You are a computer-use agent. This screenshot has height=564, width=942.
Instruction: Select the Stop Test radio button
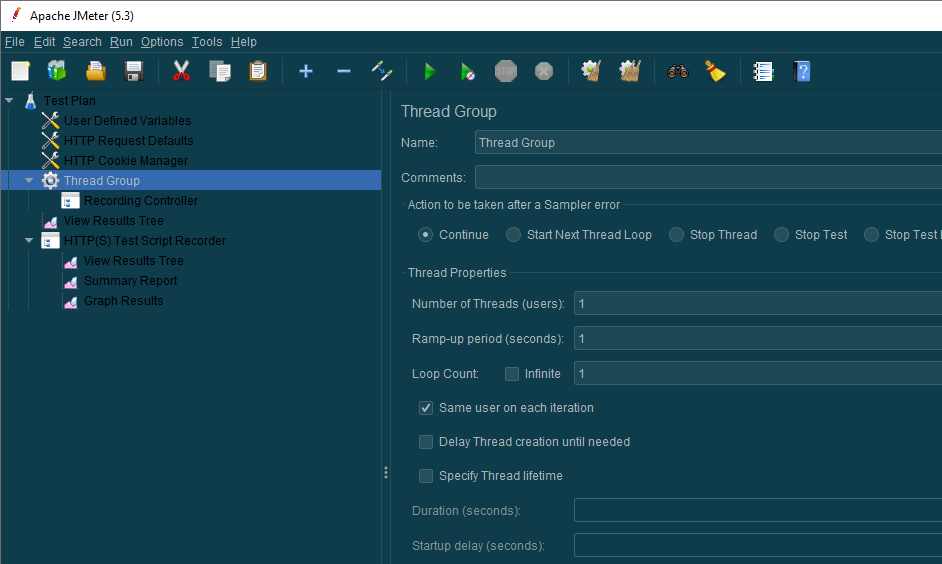point(781,234)
